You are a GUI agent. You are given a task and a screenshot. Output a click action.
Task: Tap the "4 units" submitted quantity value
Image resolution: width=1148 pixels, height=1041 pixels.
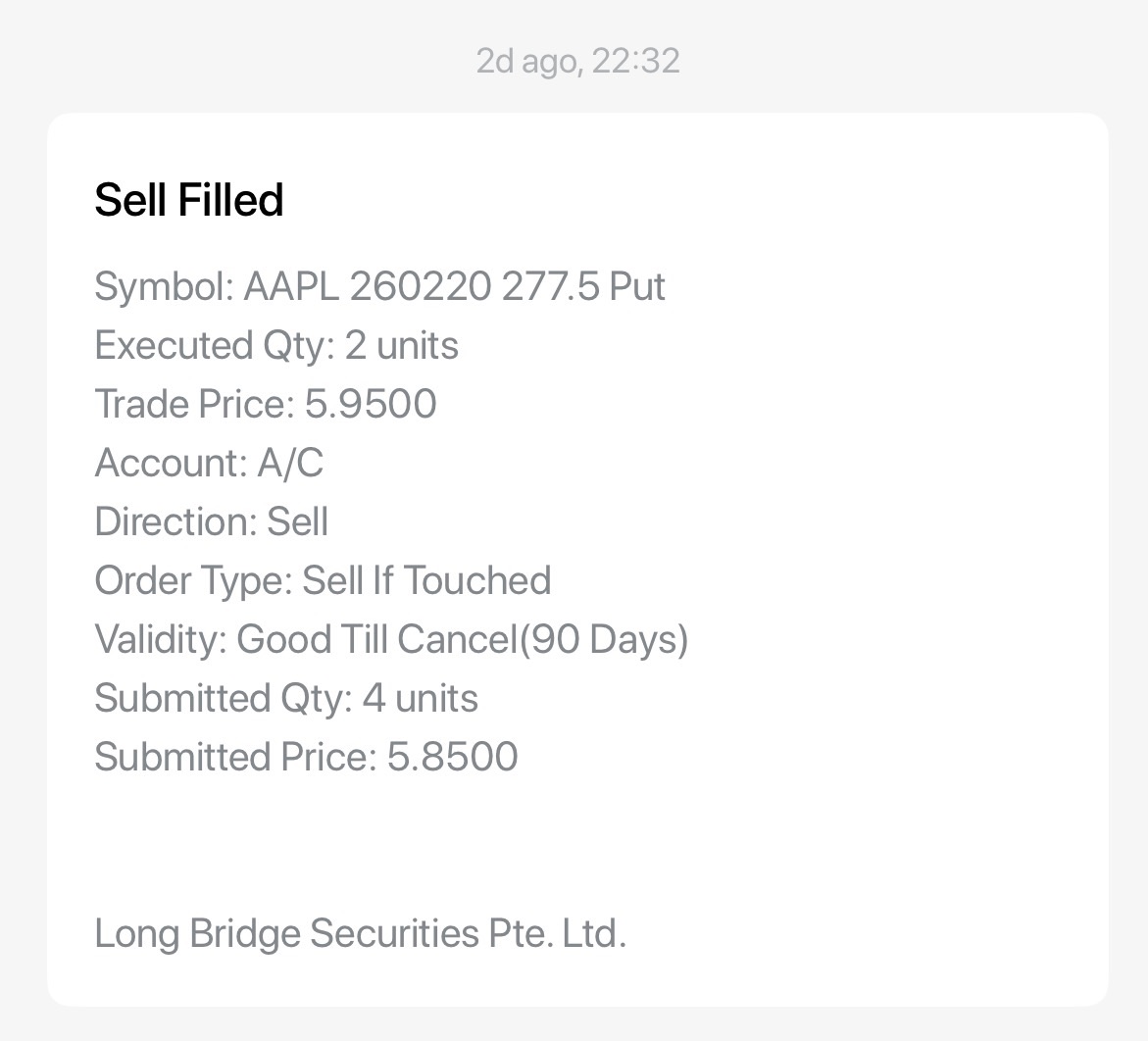(420, 698)
